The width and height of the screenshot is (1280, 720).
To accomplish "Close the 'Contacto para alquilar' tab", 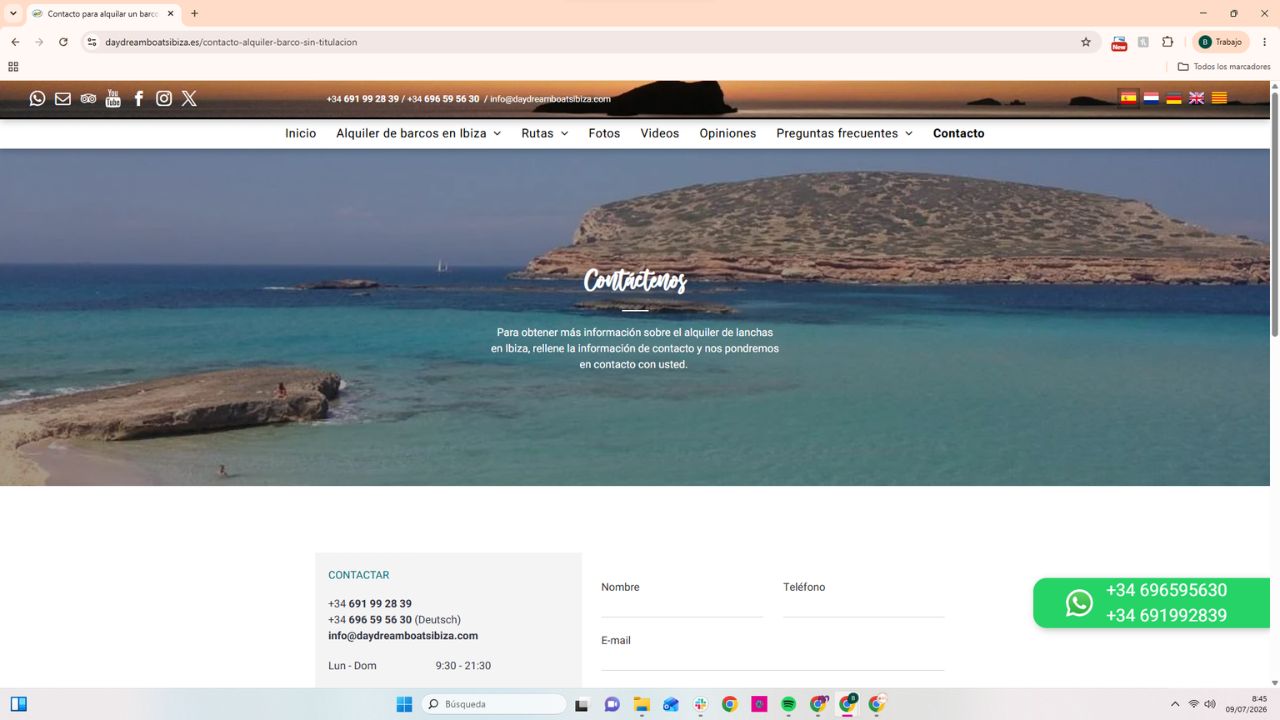I will coord(171,14).
